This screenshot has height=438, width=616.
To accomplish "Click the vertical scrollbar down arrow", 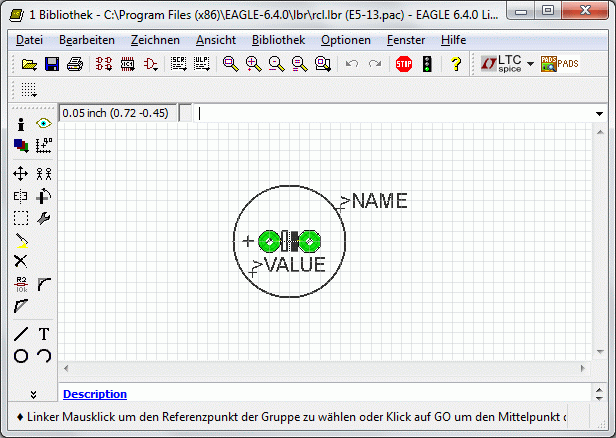I will (x=600, y=352).
